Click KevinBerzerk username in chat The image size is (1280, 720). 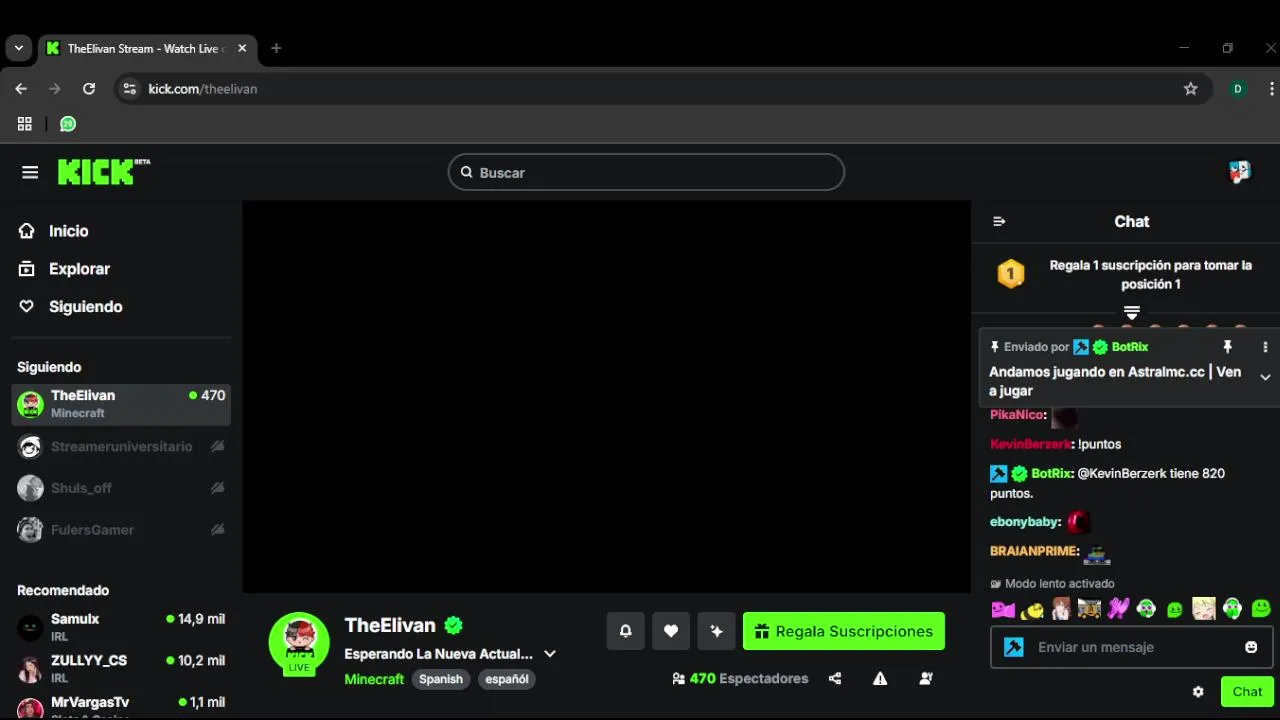tap(1030, 444)
